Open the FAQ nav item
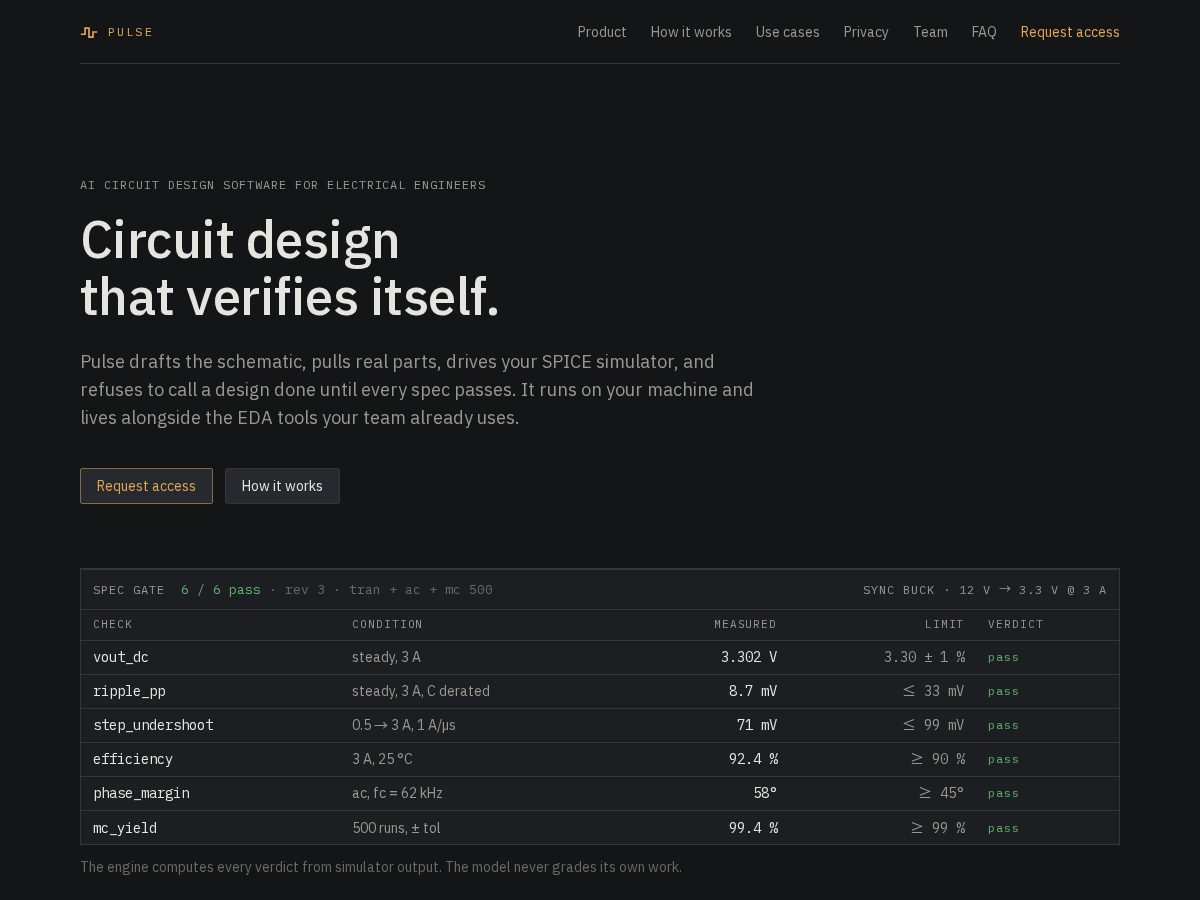Image resolution: width=1200 pixels, height=900 pixels. point(984,32)
